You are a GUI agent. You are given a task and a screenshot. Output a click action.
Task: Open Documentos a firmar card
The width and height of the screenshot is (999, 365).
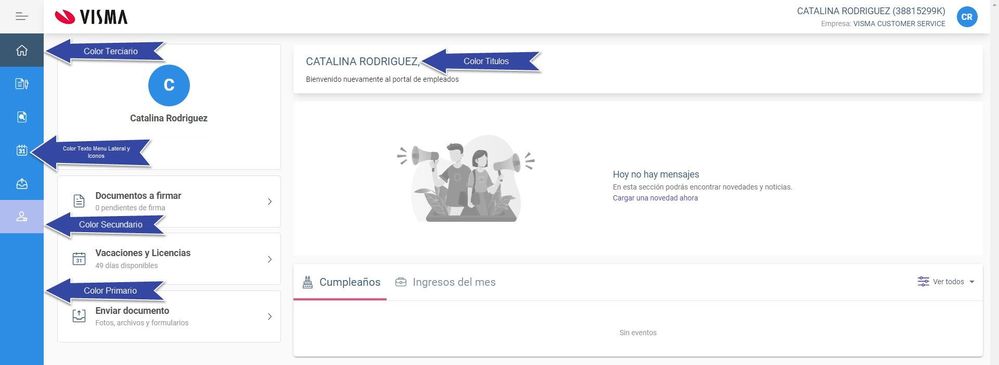click(169, 201)
